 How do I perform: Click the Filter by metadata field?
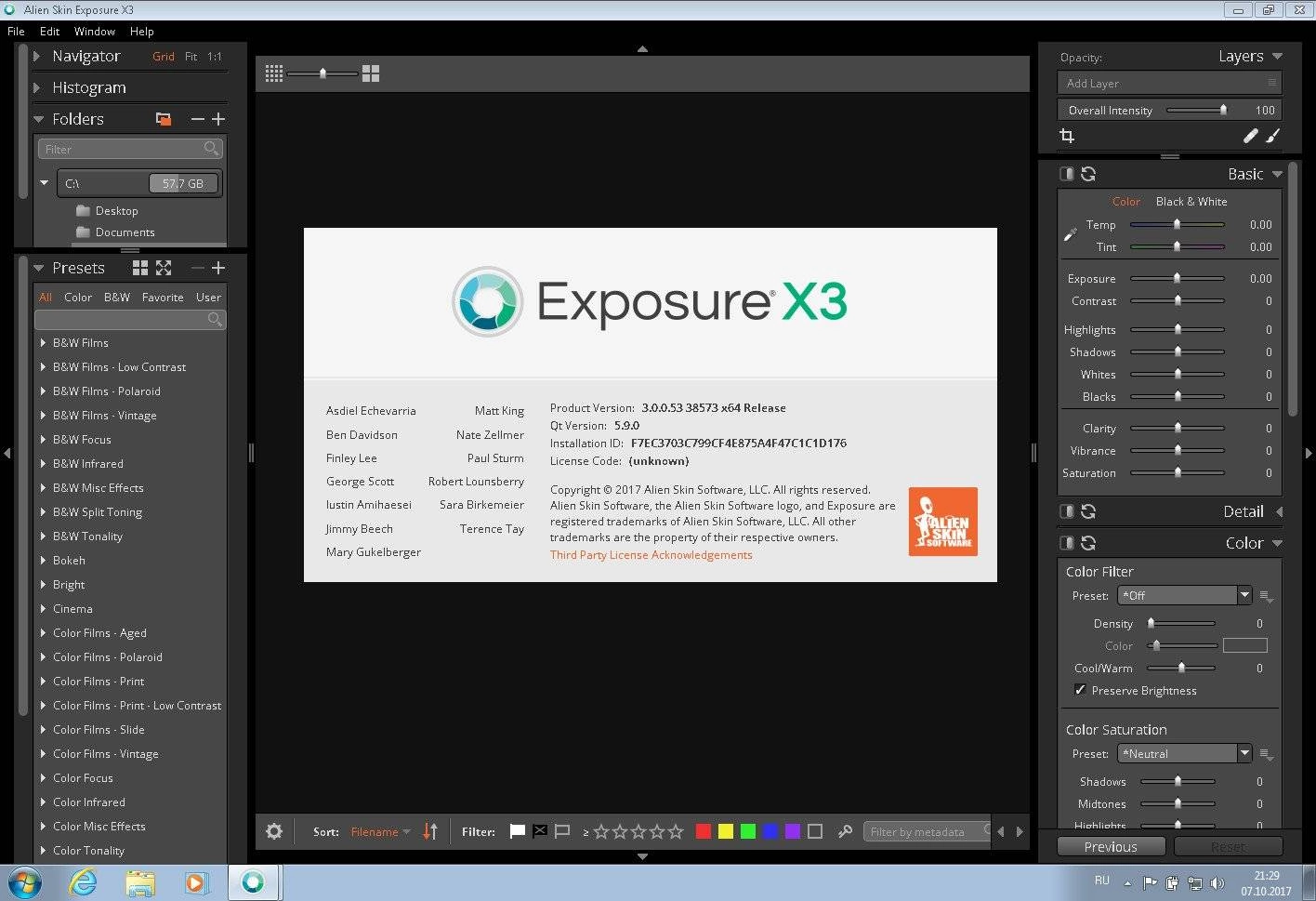[927, 831]
